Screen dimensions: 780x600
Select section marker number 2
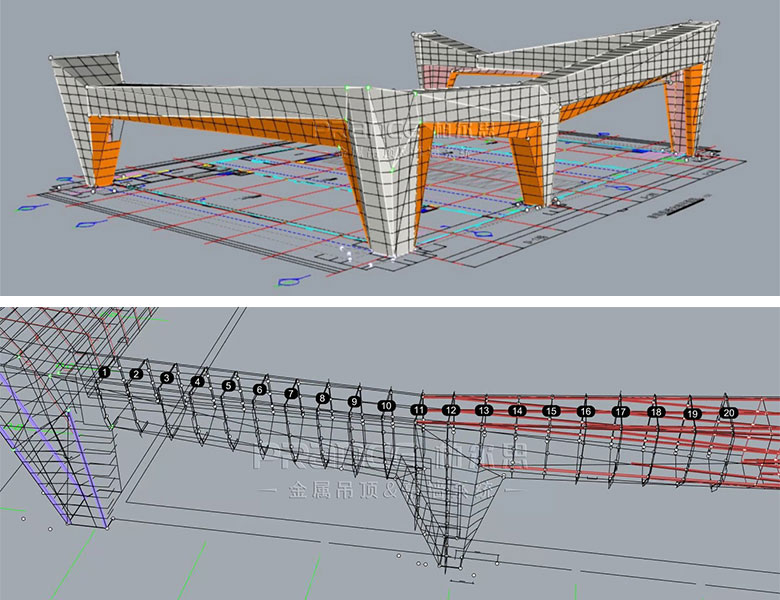[x=135, y=374]
